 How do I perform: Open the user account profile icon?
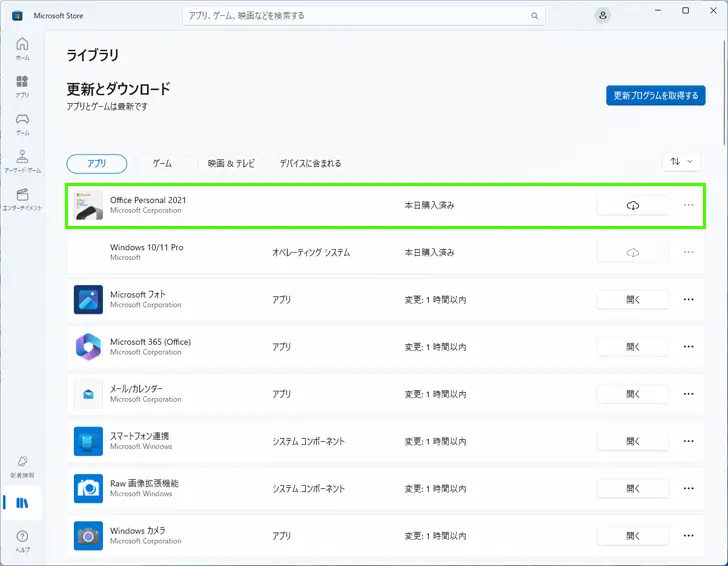coord(603,15)
